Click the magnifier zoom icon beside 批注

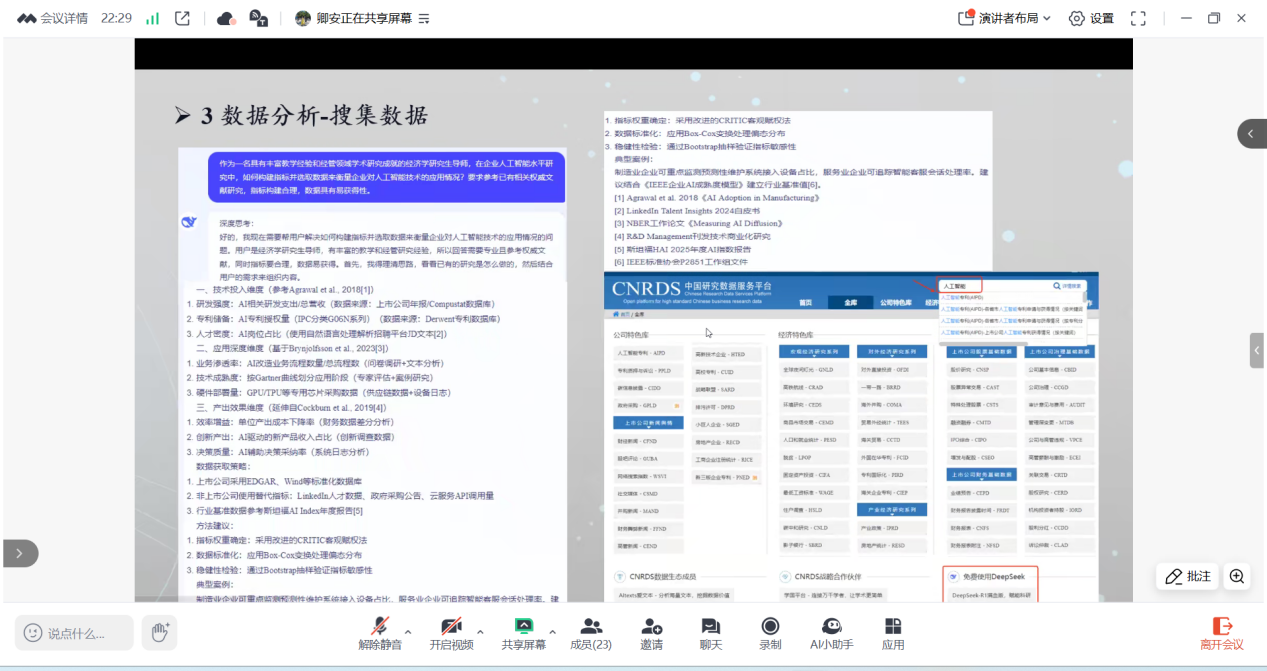point(1237,576)
